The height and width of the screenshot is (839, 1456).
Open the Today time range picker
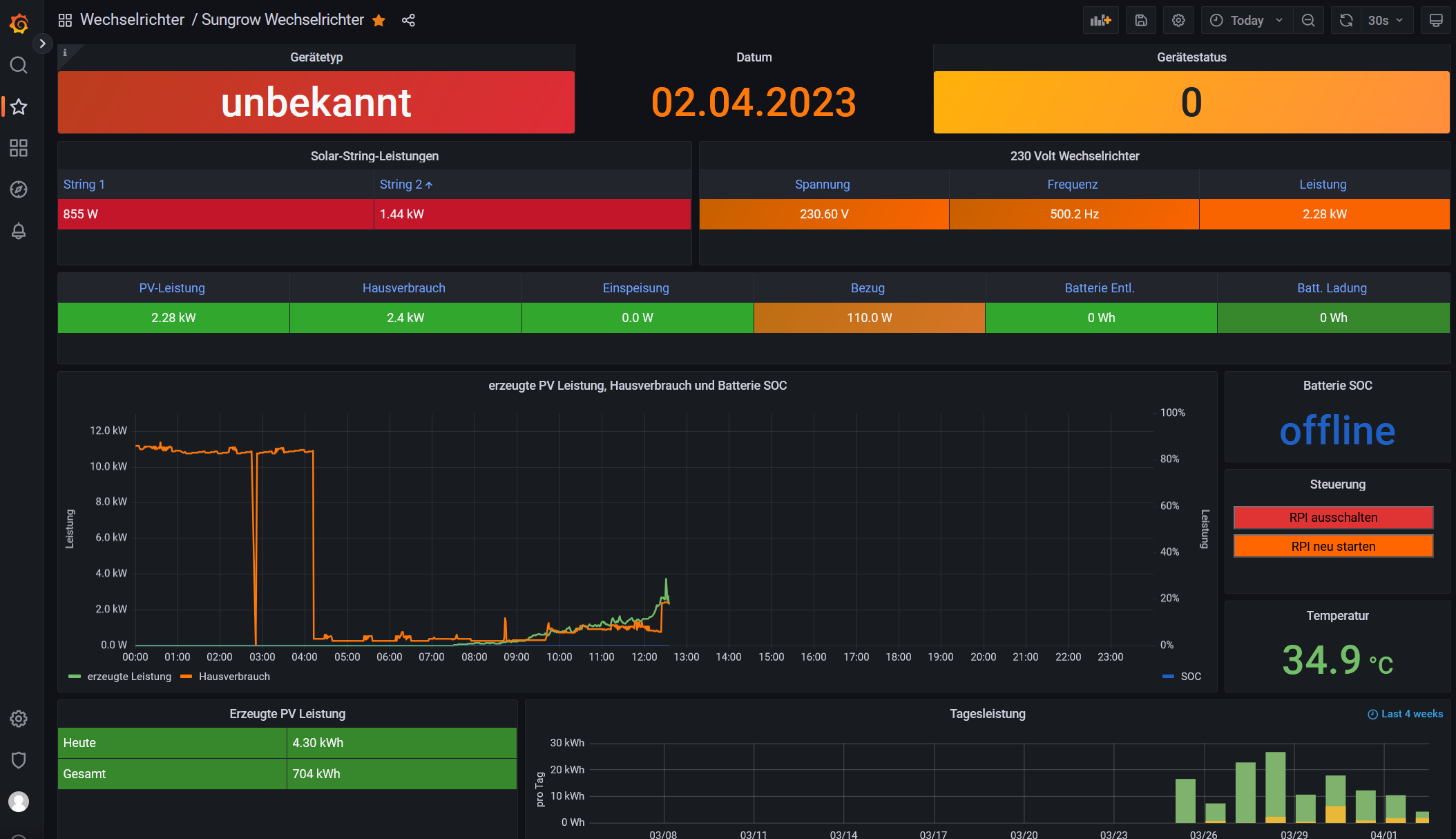pyautogui.click(x=1247, y=21)
